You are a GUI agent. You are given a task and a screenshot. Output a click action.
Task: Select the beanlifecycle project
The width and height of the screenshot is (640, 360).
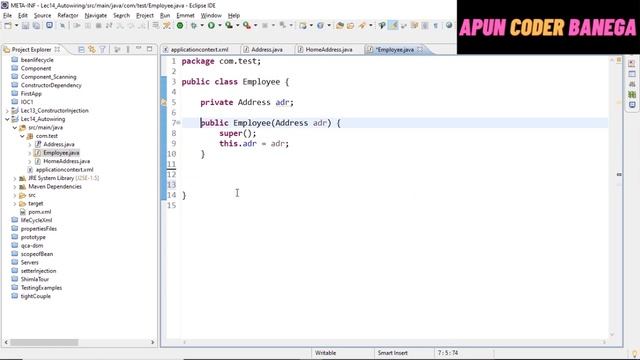[x=37, y=60]
